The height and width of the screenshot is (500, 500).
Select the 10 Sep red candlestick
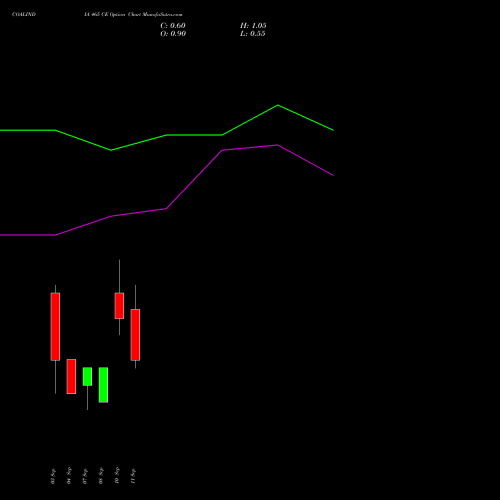[119, 306]
